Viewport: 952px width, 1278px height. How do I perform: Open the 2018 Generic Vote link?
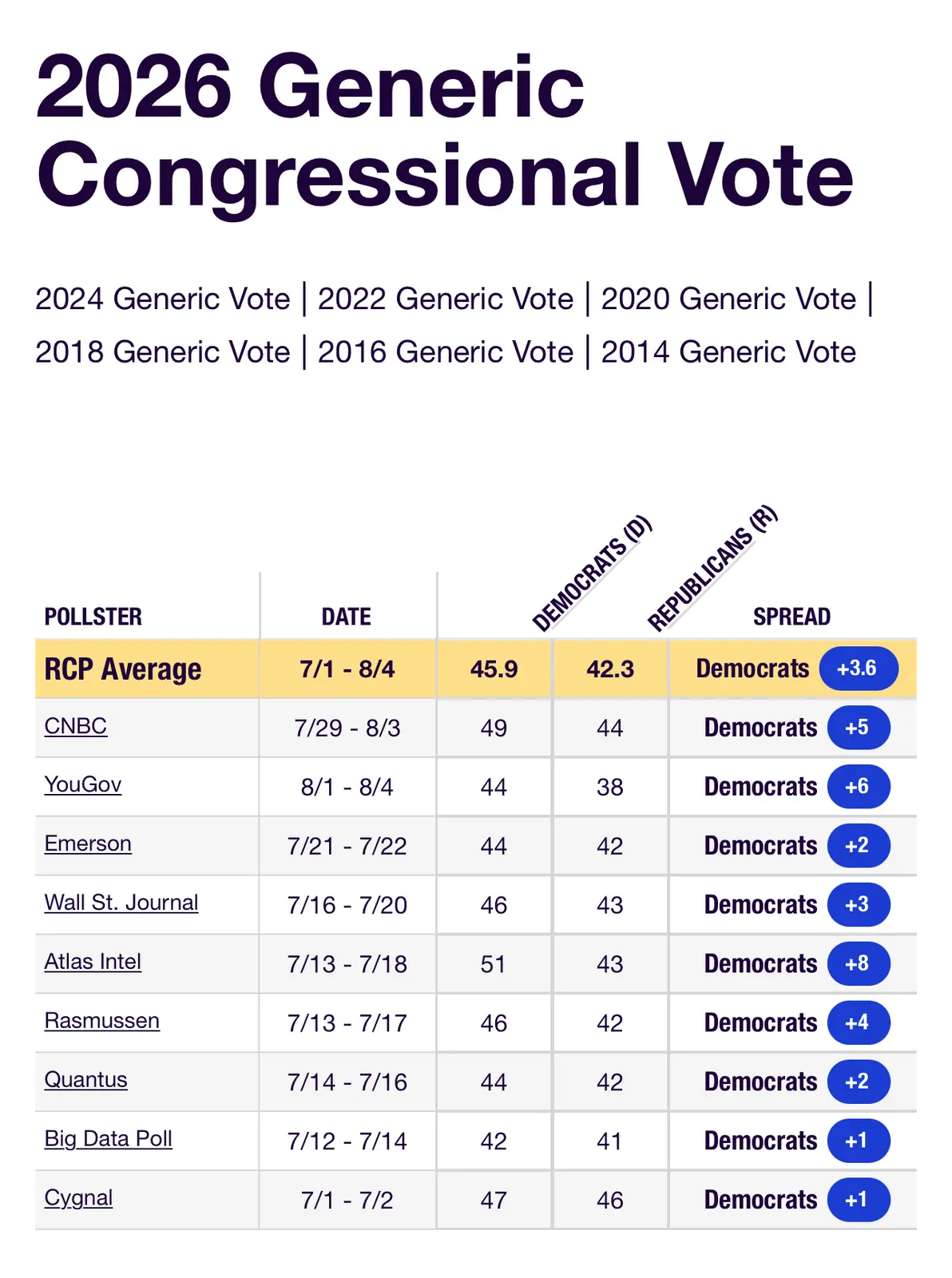click(162, 351)
